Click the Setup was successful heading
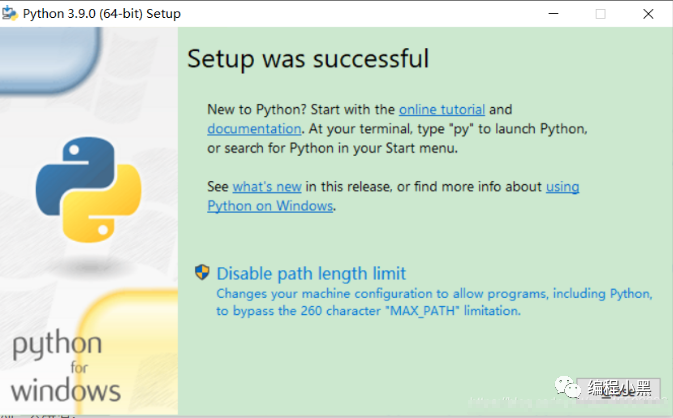The width and height of the screenshot is (673, 418). [308, 59]
